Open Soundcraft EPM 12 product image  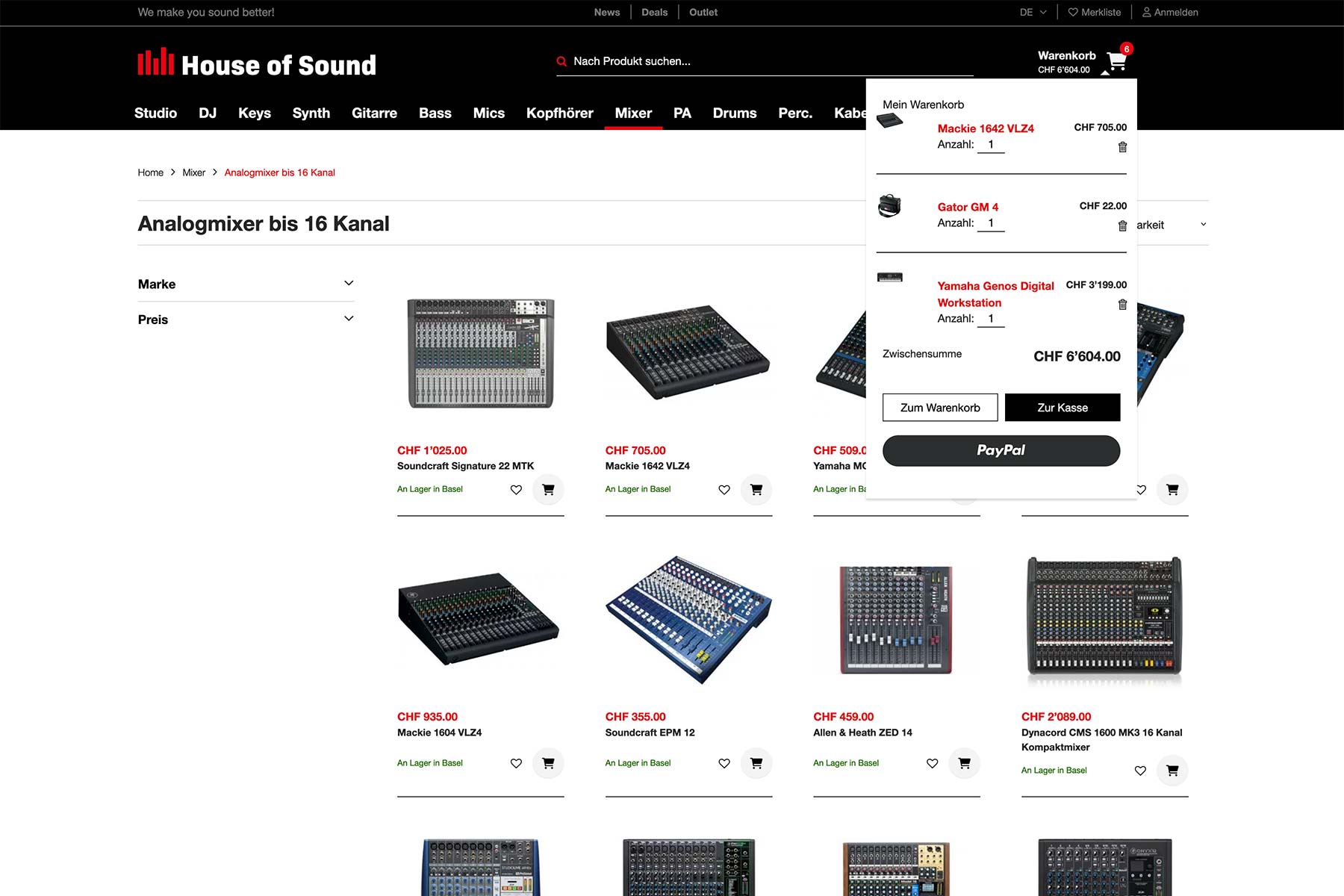coord(688,620)
